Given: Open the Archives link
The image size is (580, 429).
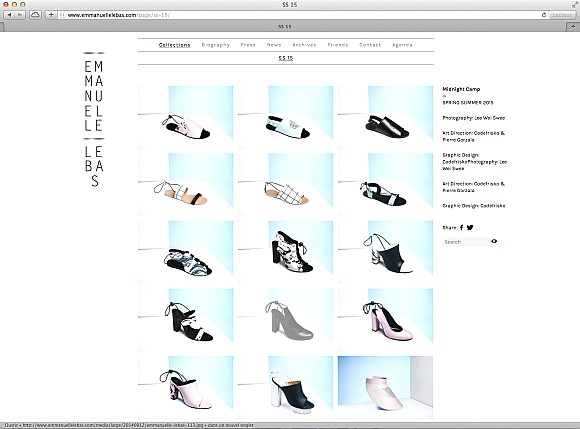Looking at the screenshot, I should click(x=304, y=45).
